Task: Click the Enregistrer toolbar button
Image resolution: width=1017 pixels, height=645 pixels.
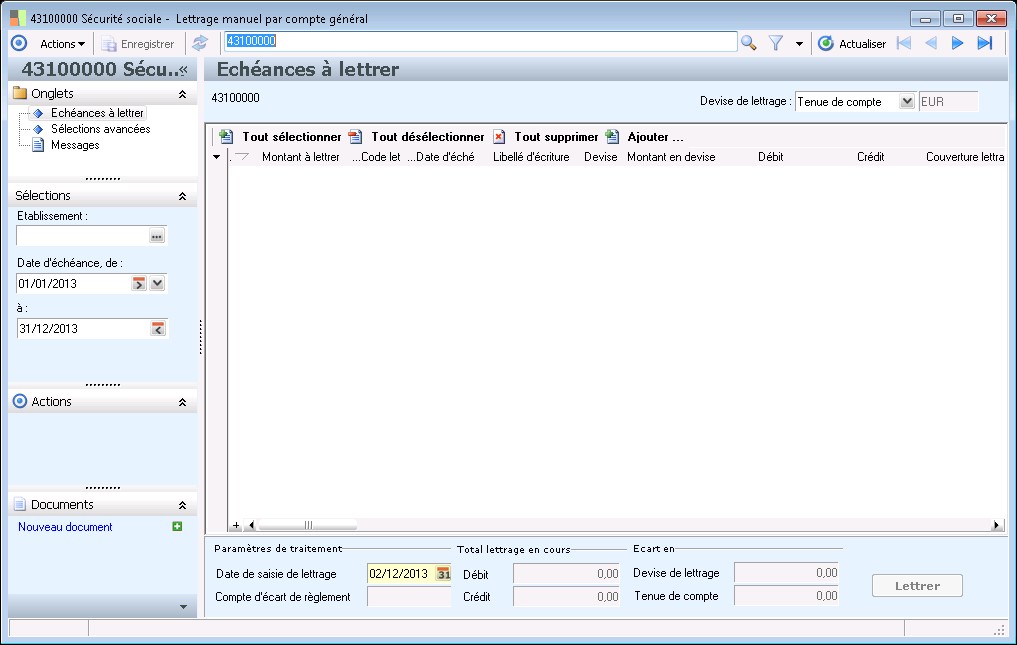Action: pyautogui.click(x=138, y=44)
